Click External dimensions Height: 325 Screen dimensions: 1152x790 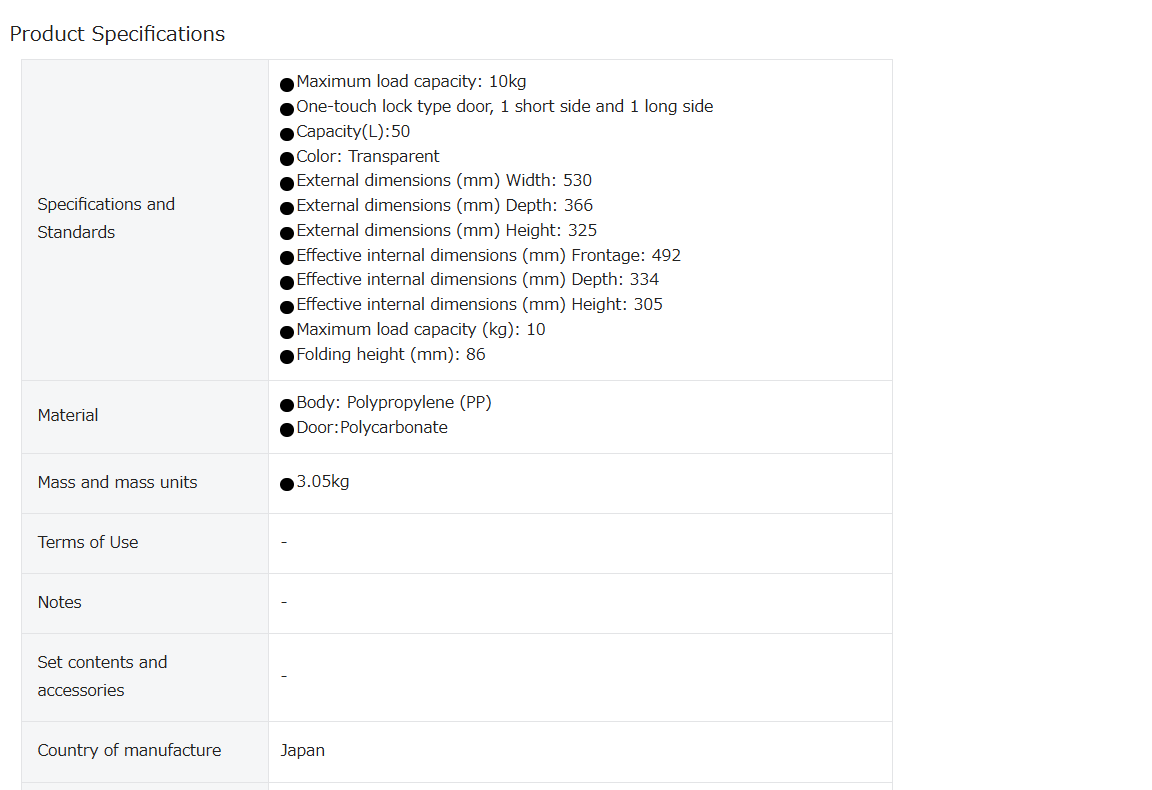click(446, 231)
